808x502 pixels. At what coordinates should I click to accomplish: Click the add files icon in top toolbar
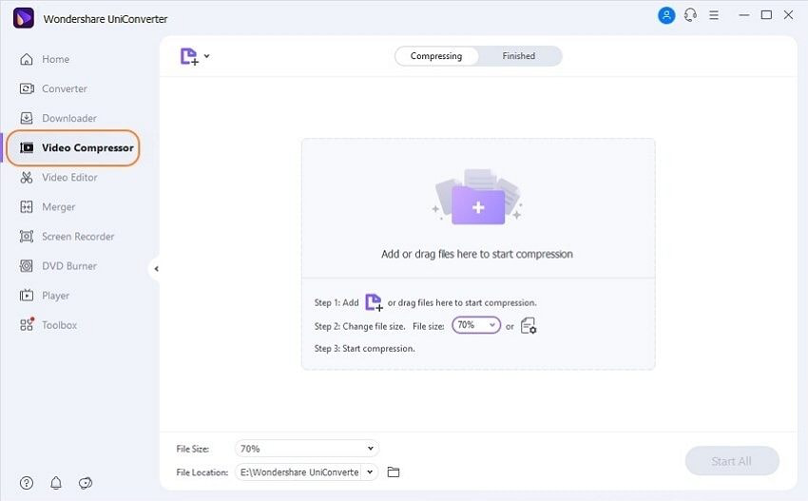click(x=189, y=56)
